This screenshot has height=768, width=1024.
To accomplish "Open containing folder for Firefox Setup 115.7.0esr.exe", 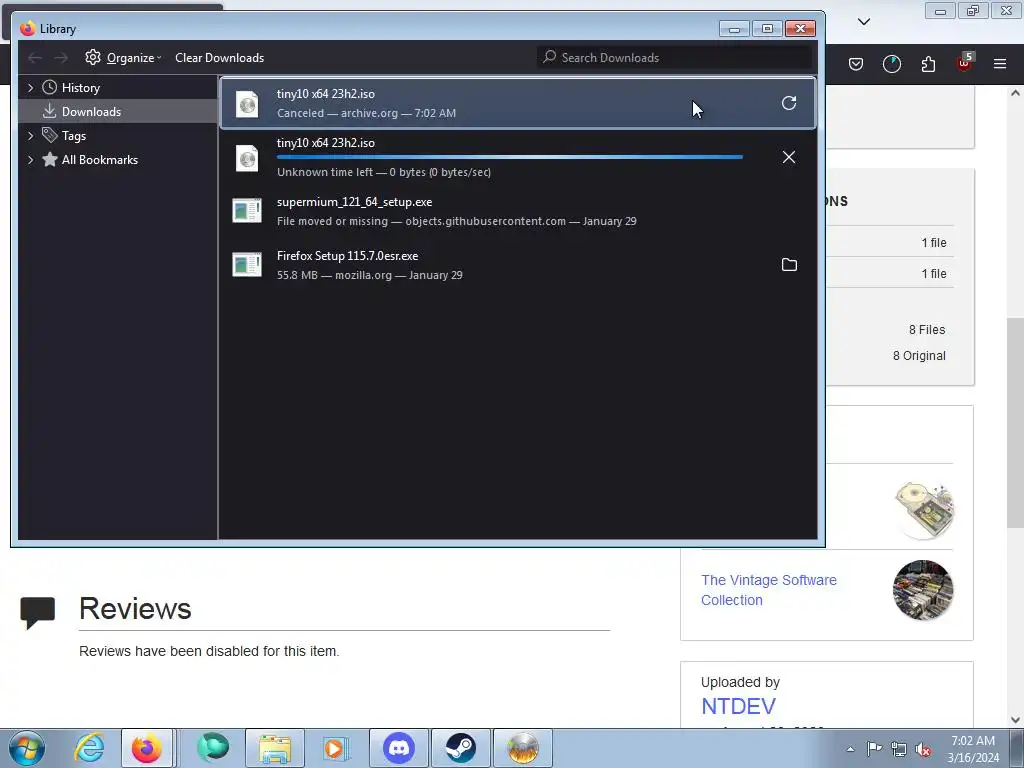I will click(x=789, y=264).
